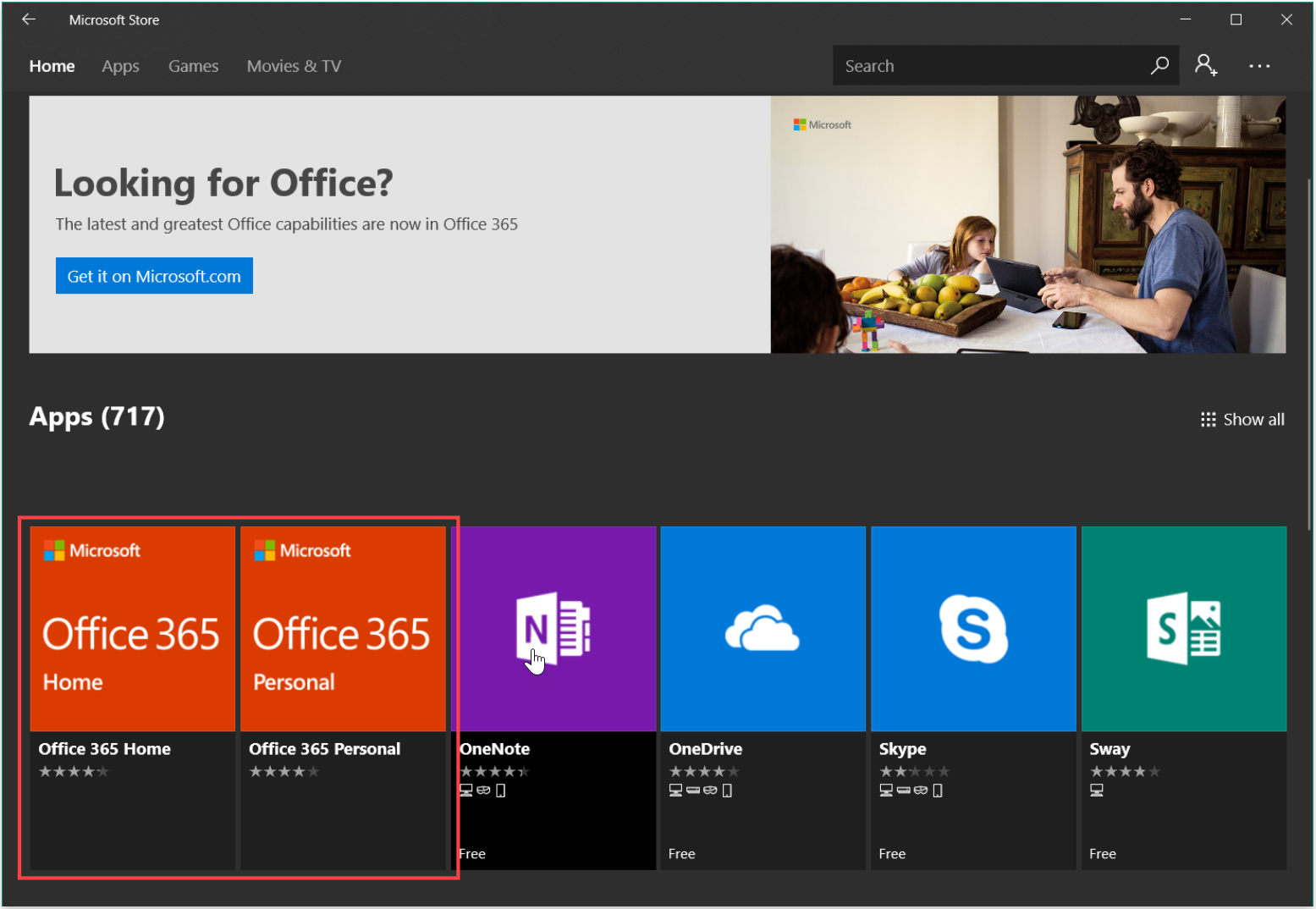Click the Apps (717) heading
The image size is (1316, 909).
(96, 416)
